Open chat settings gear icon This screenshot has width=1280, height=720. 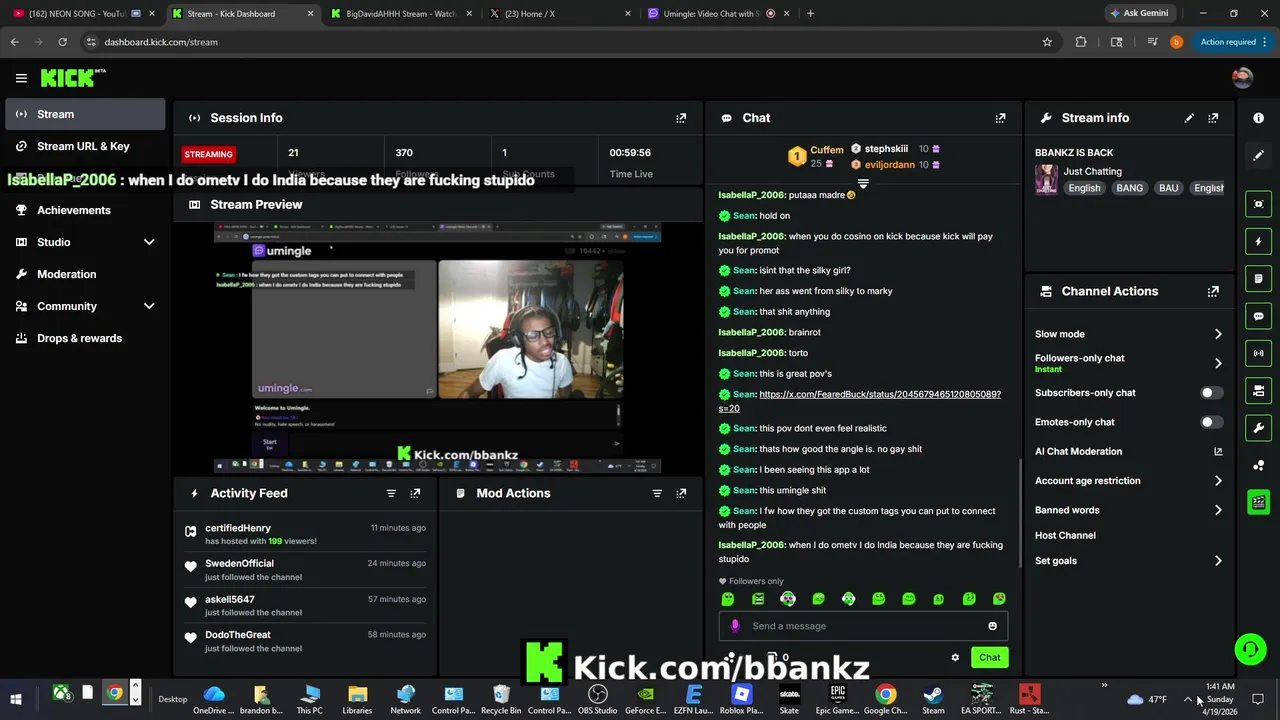(955, 657)
